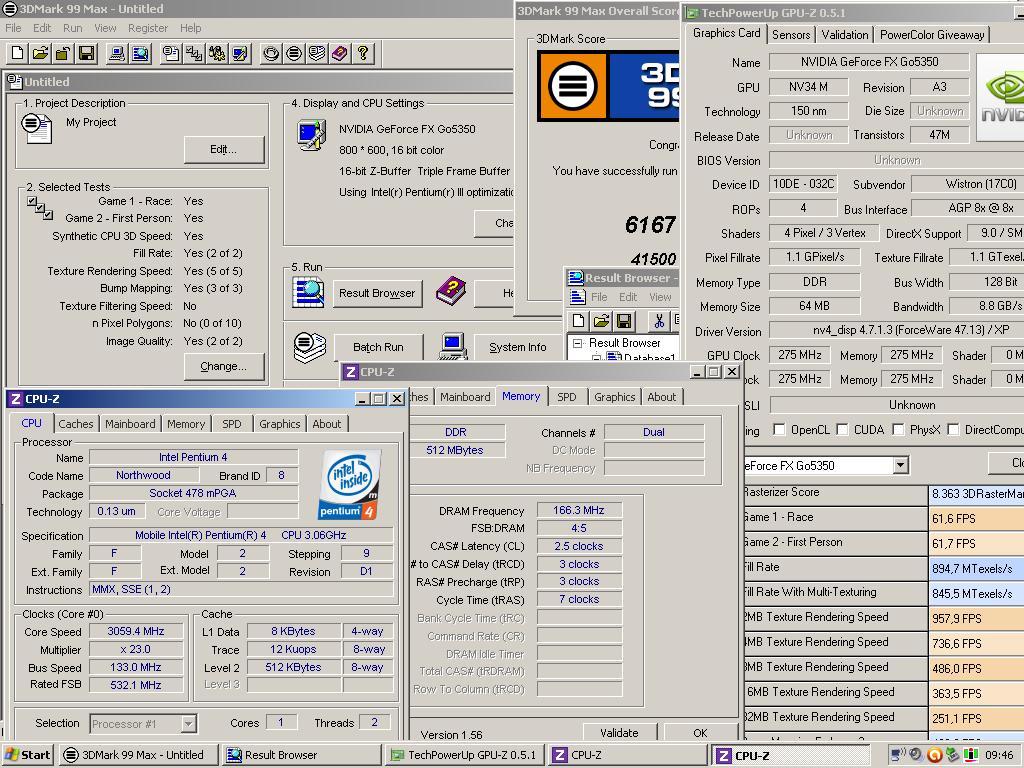Click the Validate button in CPU-Z
Image resolution: width=1024 pixels, height=768 pixels.
619,733
